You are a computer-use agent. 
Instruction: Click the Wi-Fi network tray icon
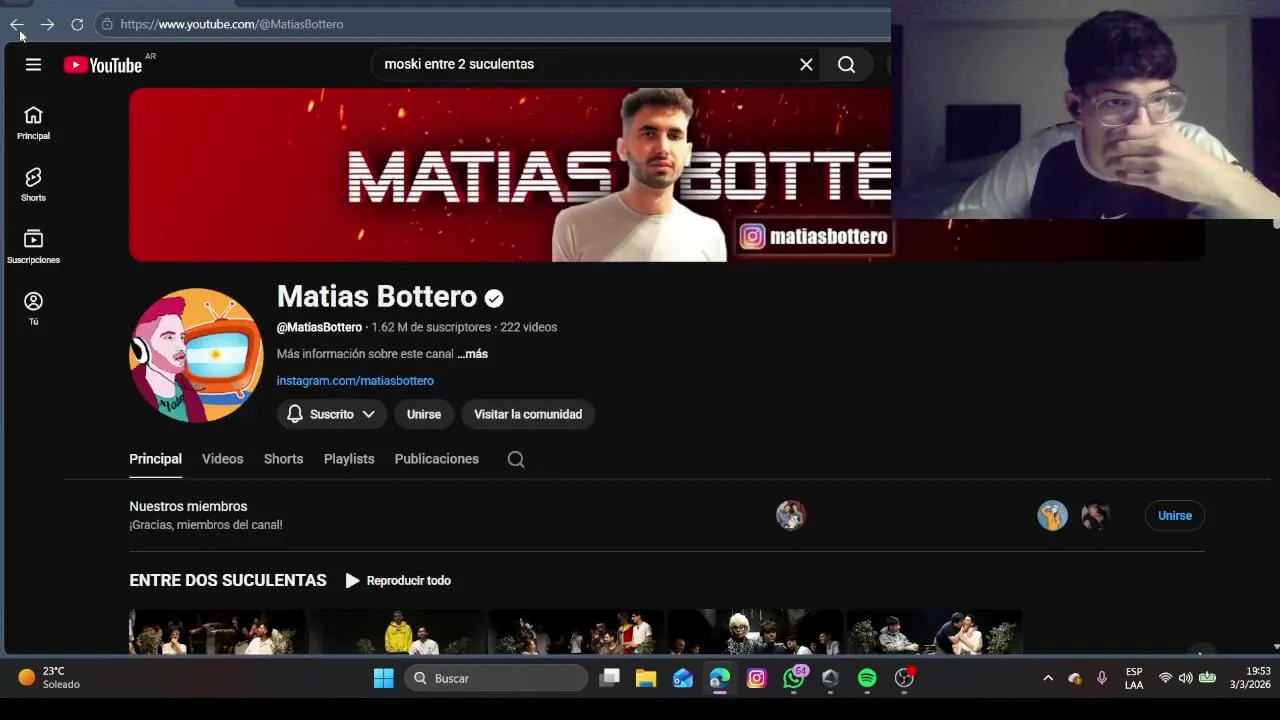[x=1165, y=678]
